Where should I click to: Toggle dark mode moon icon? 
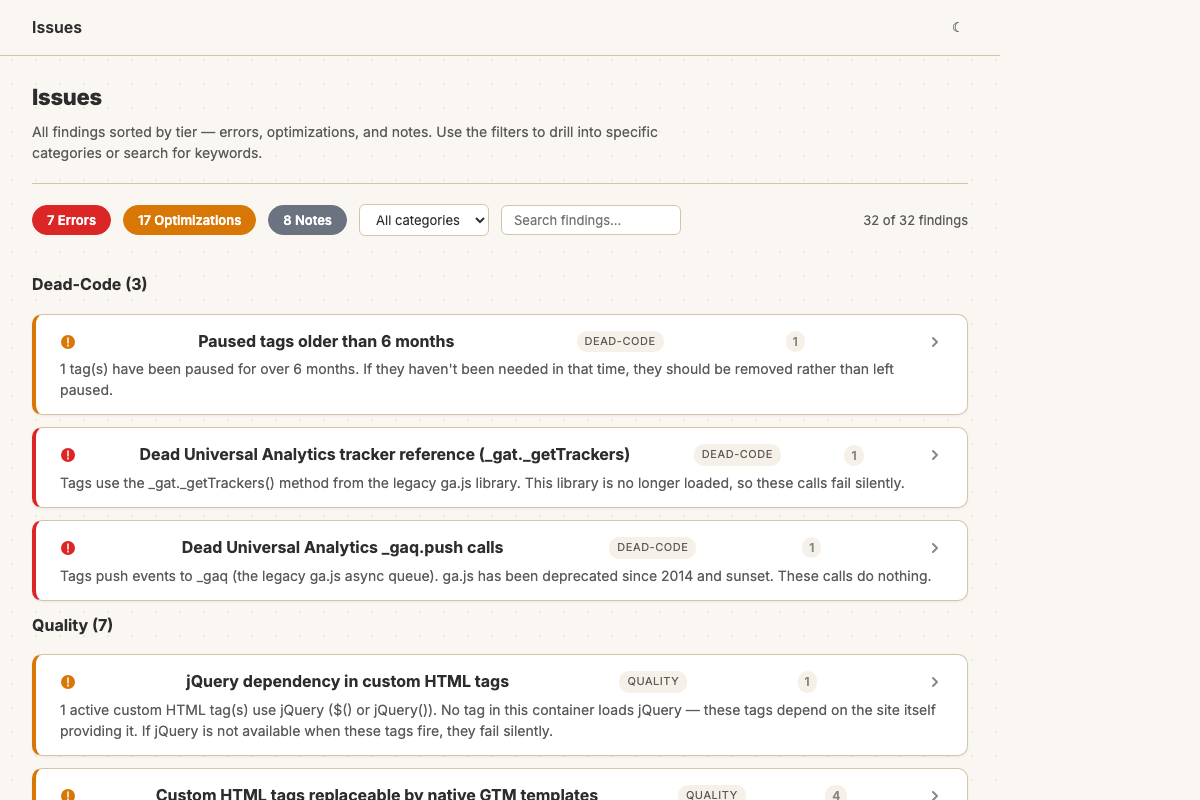[x=956, y=27]
